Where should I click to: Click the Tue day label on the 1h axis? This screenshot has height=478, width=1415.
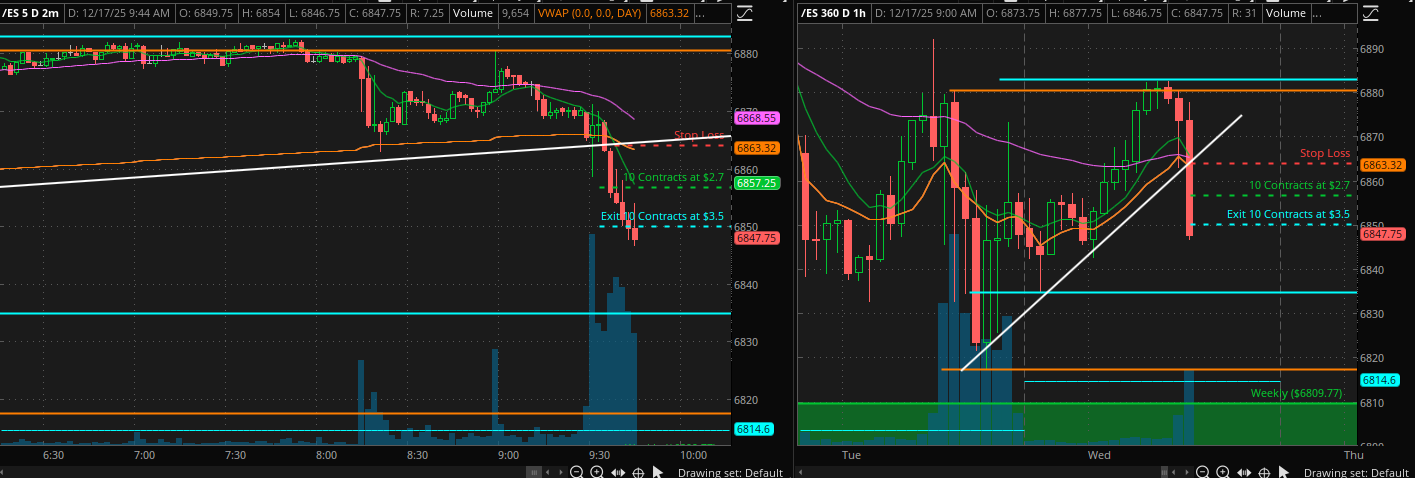(851, 455)
